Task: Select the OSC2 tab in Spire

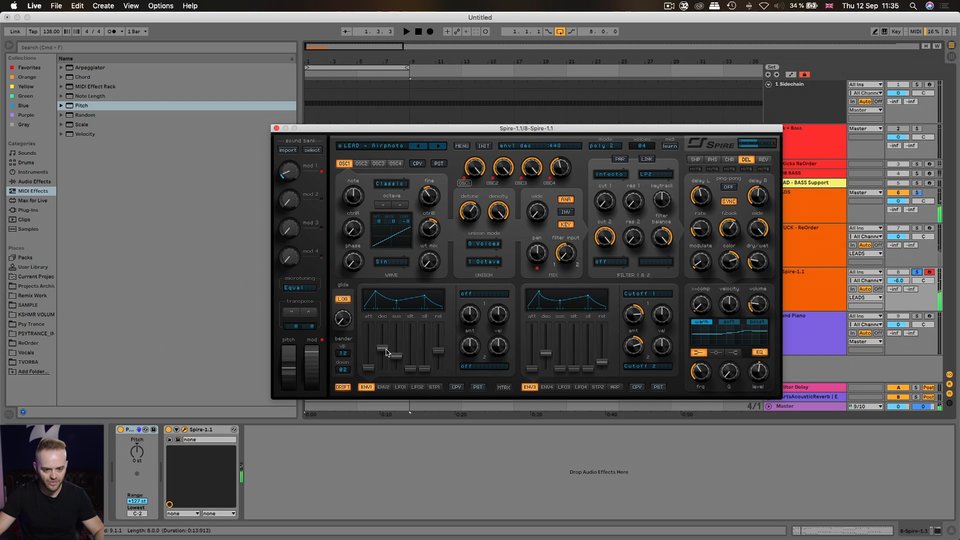Action: [361, 163]
